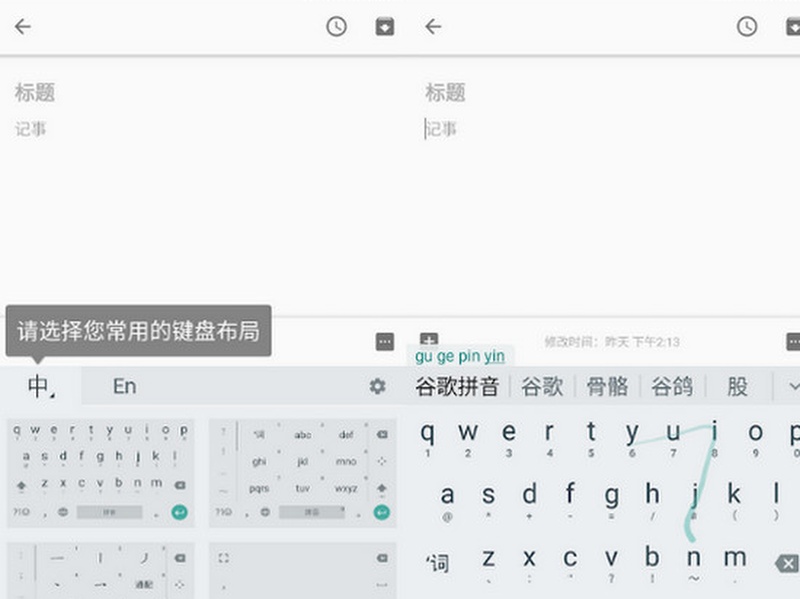
Task: Select candidate 股
Action: pyautogui.click(x=737, y=386)
